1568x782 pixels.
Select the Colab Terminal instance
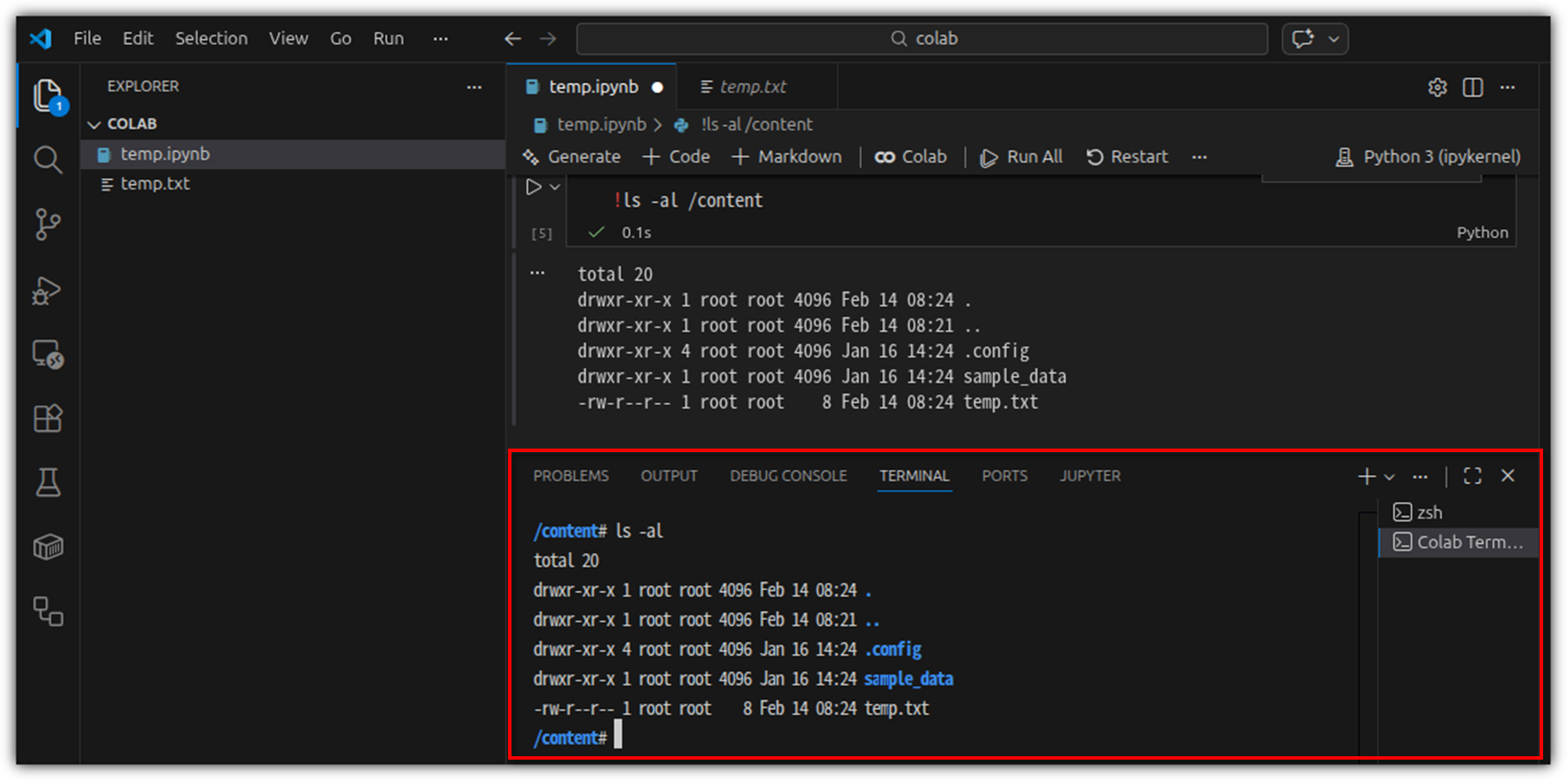(1458, 543)
